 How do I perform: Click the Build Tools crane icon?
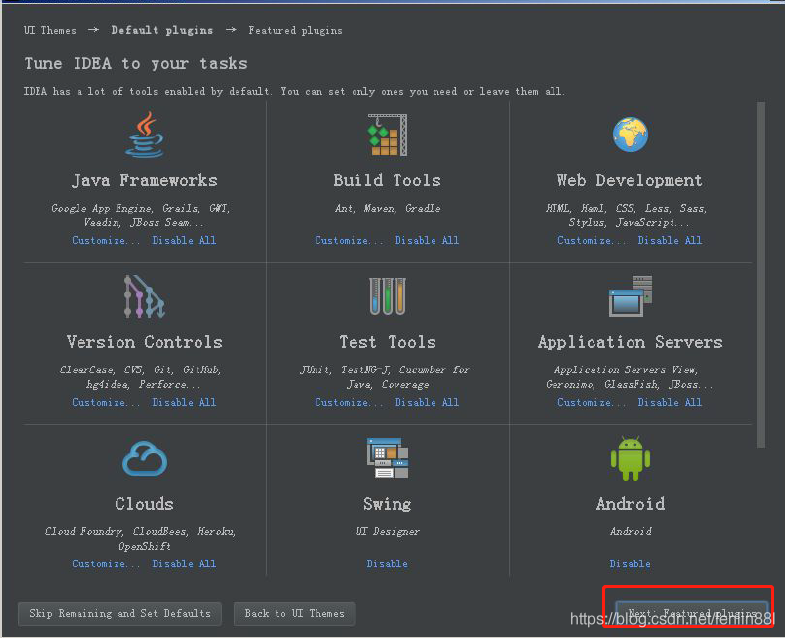387,135
